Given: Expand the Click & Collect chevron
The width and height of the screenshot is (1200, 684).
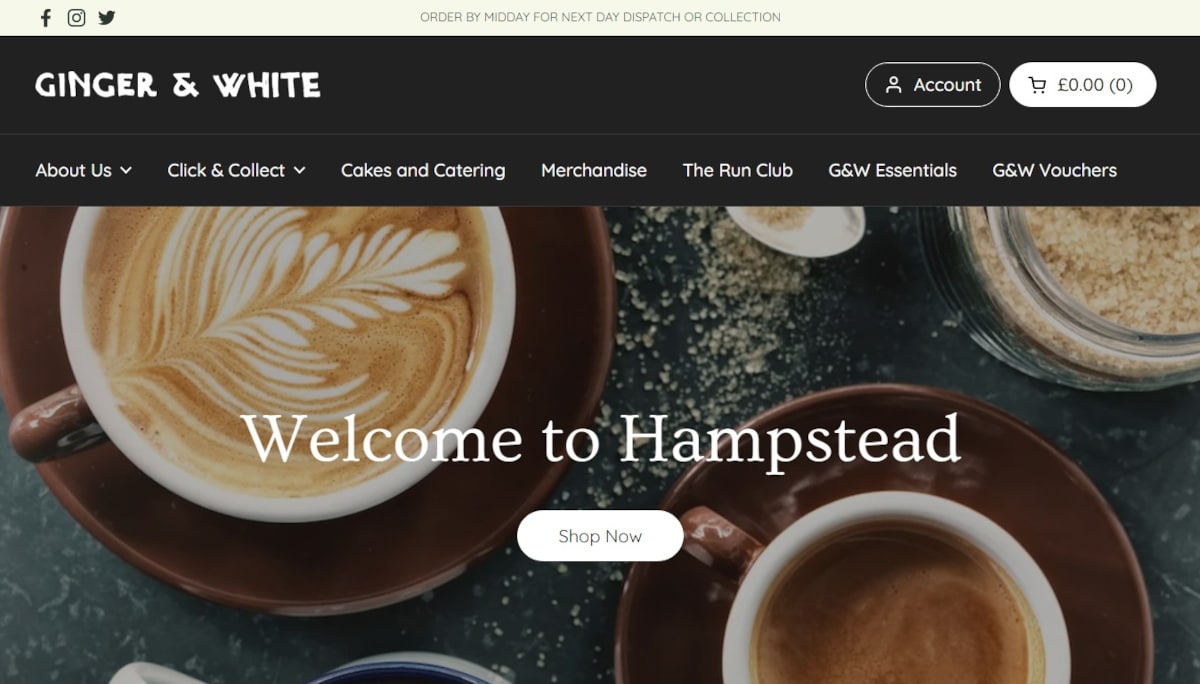Looking at the screenshot, I should (299, 171).
